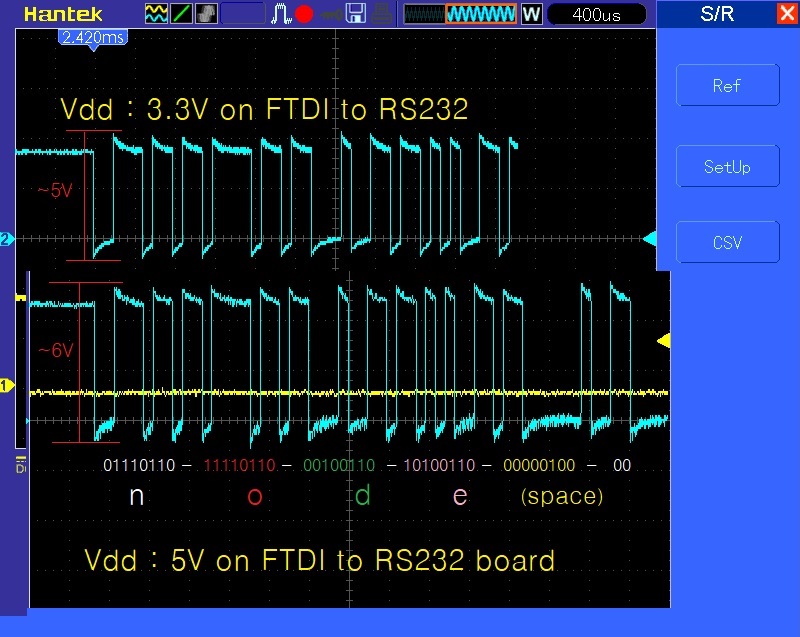This screenshot has height=637, width=800.
Task: Click the 400us timebase readout
Action: [596, 14]
